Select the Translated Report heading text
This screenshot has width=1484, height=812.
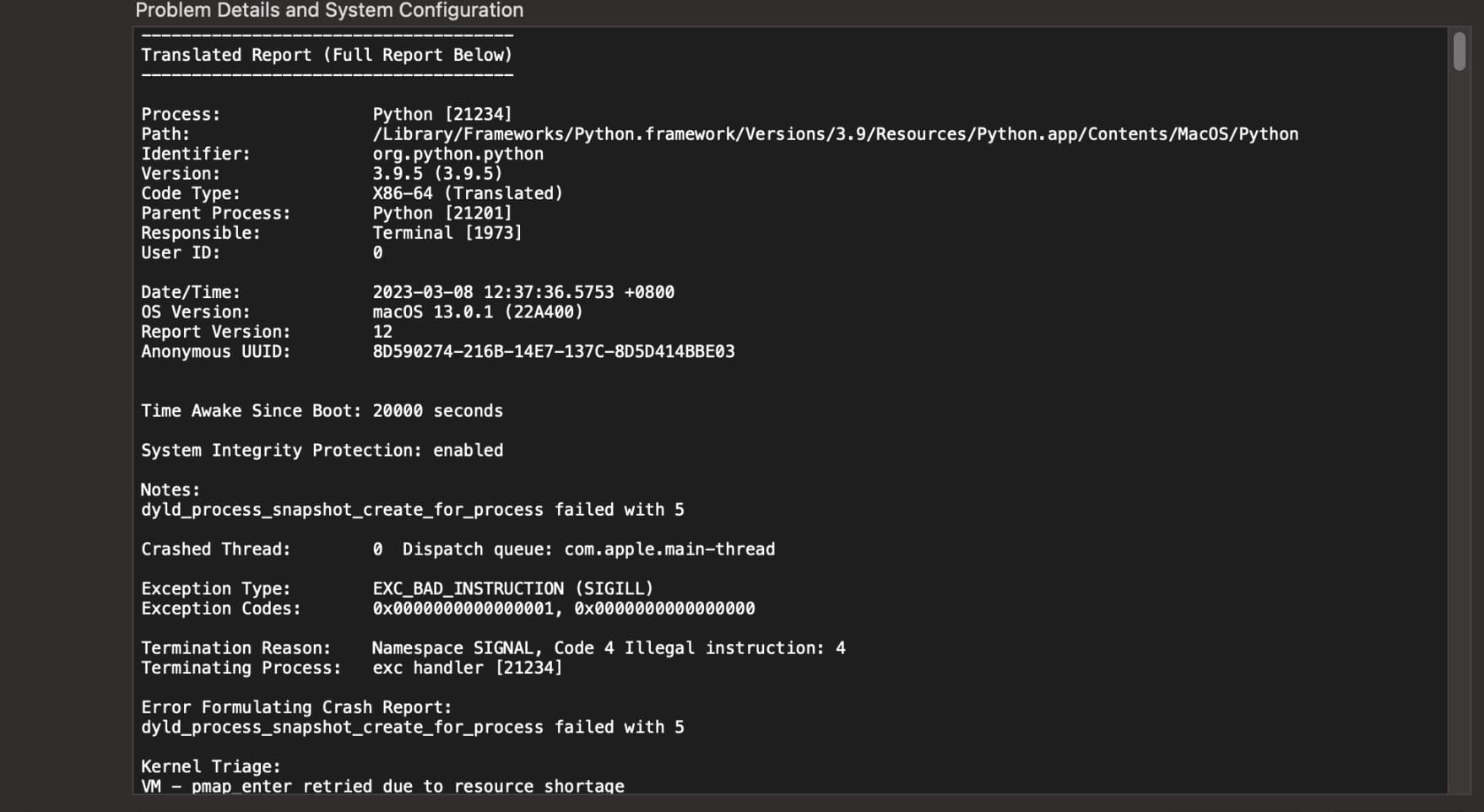327,55
